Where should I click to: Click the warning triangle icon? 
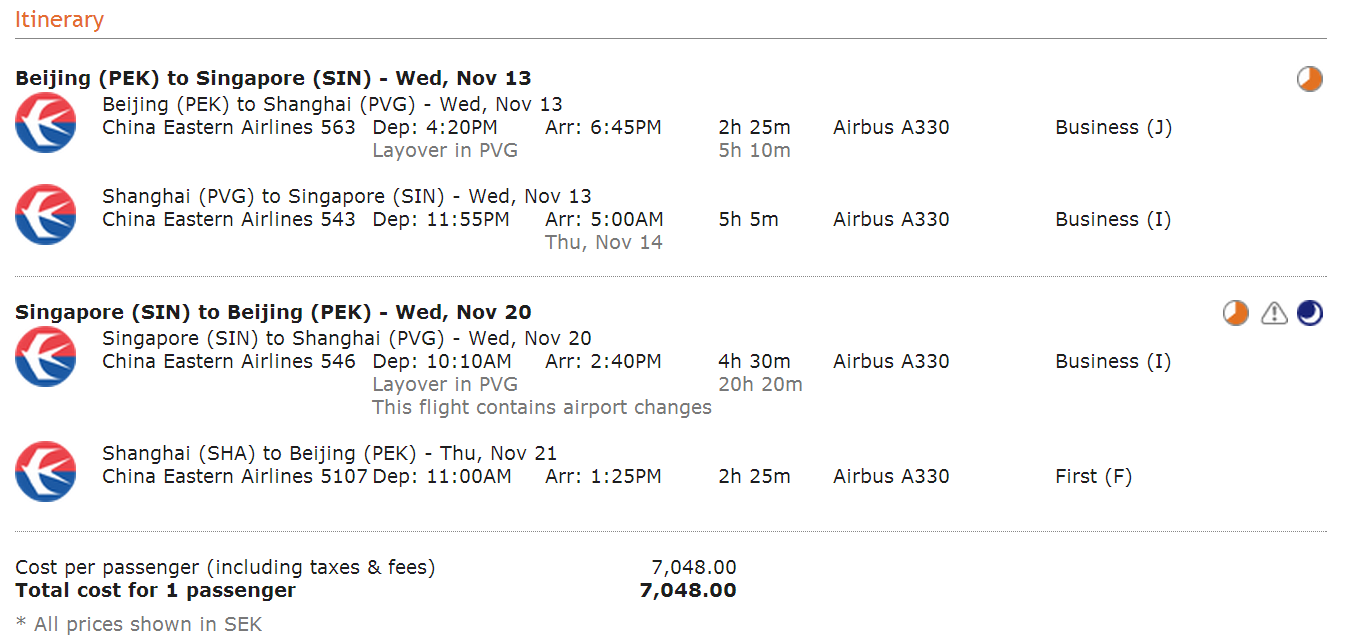click(1273, 313)
